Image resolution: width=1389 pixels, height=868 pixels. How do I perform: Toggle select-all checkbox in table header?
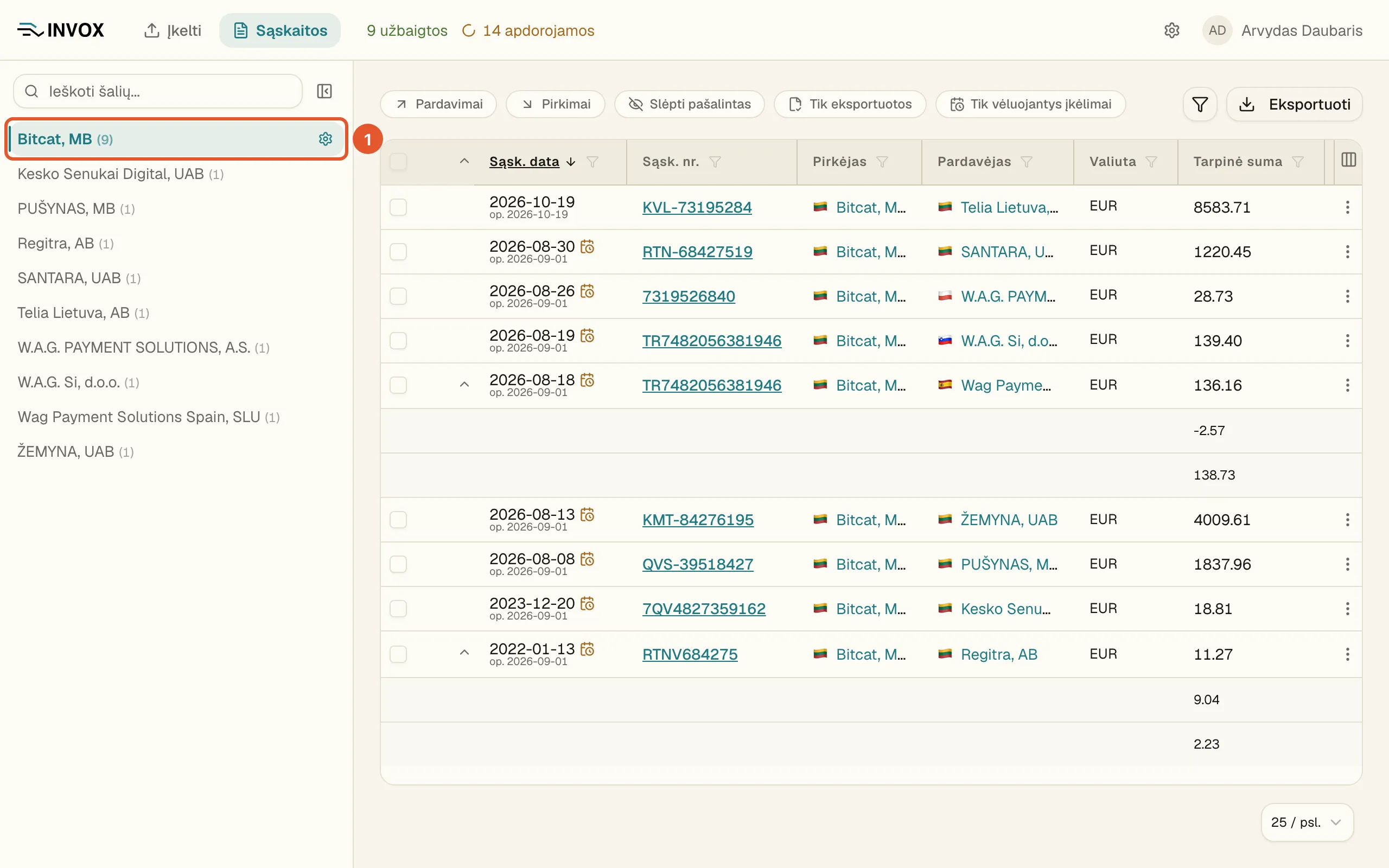pos(398,162)
